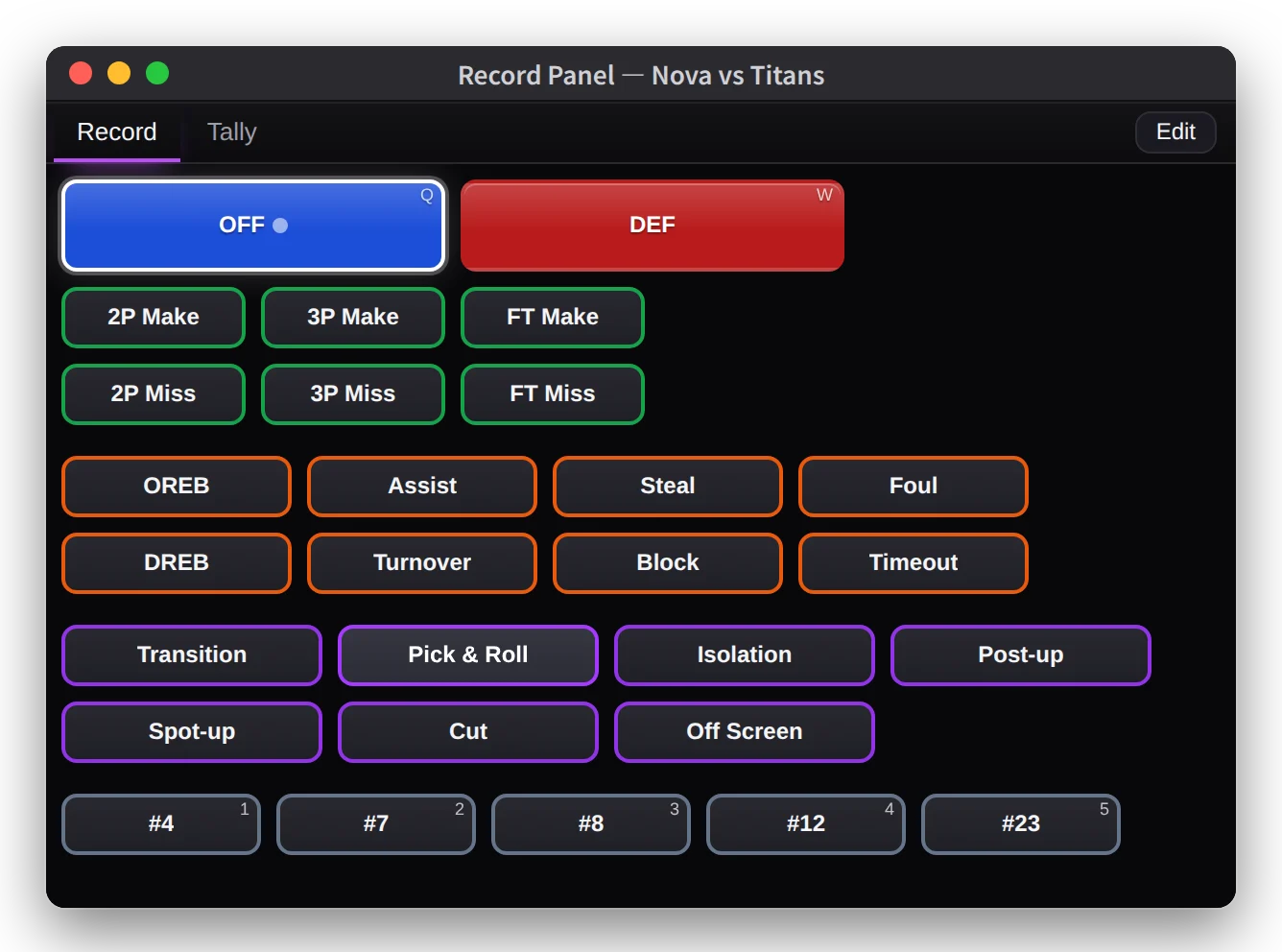Select player #7

point(376,824)
